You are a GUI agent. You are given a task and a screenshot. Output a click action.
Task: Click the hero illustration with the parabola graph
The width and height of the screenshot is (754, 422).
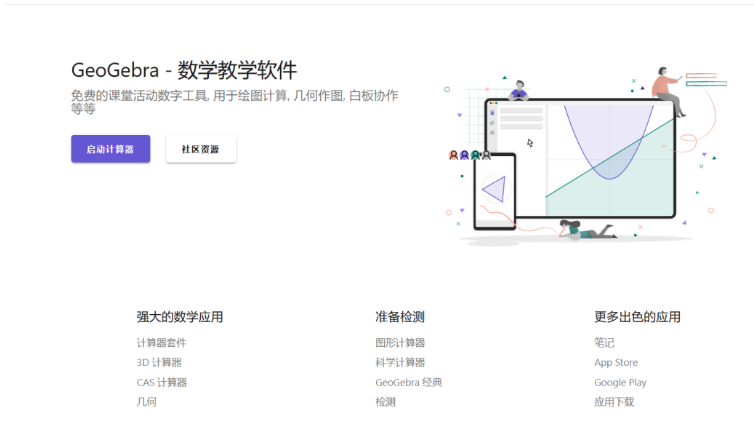(586, 156)
